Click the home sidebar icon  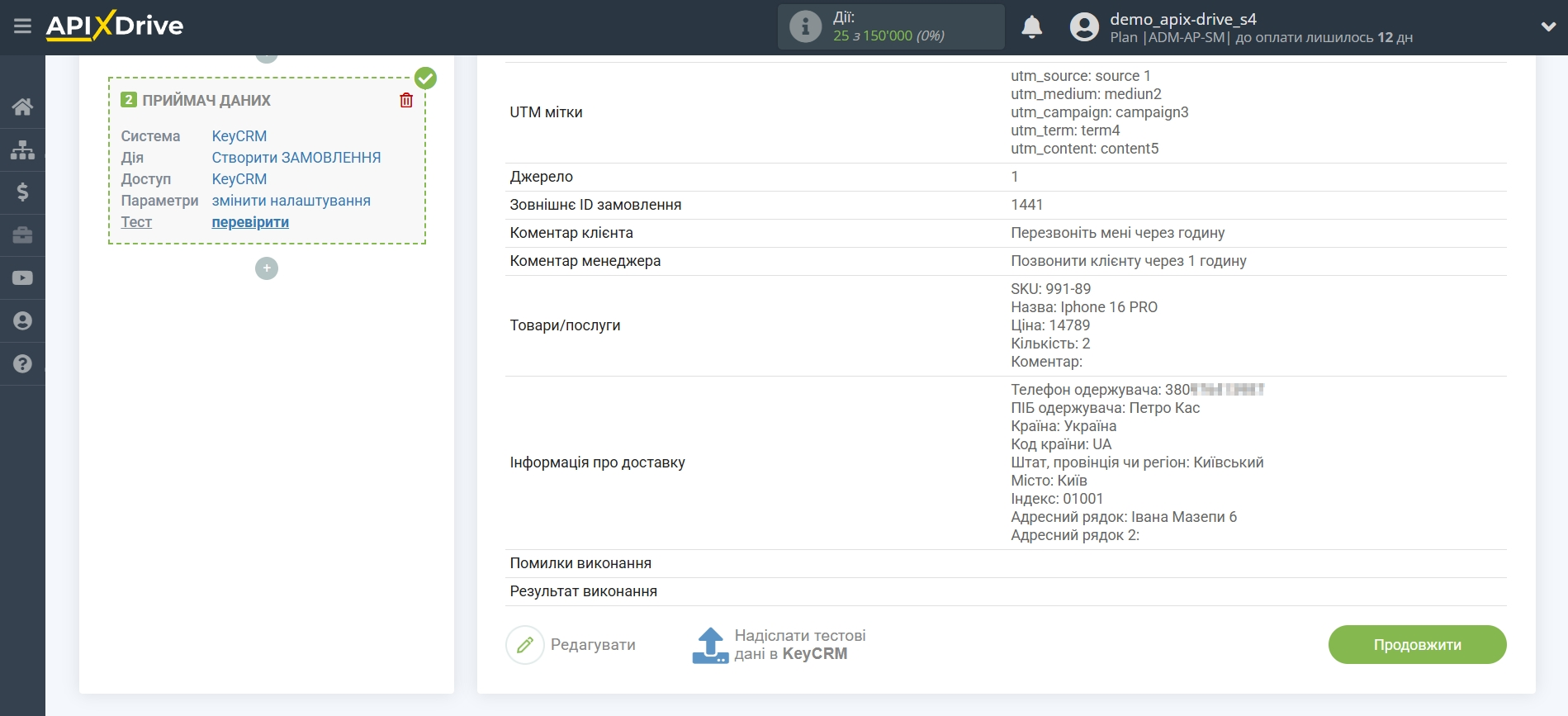[22, 107]
